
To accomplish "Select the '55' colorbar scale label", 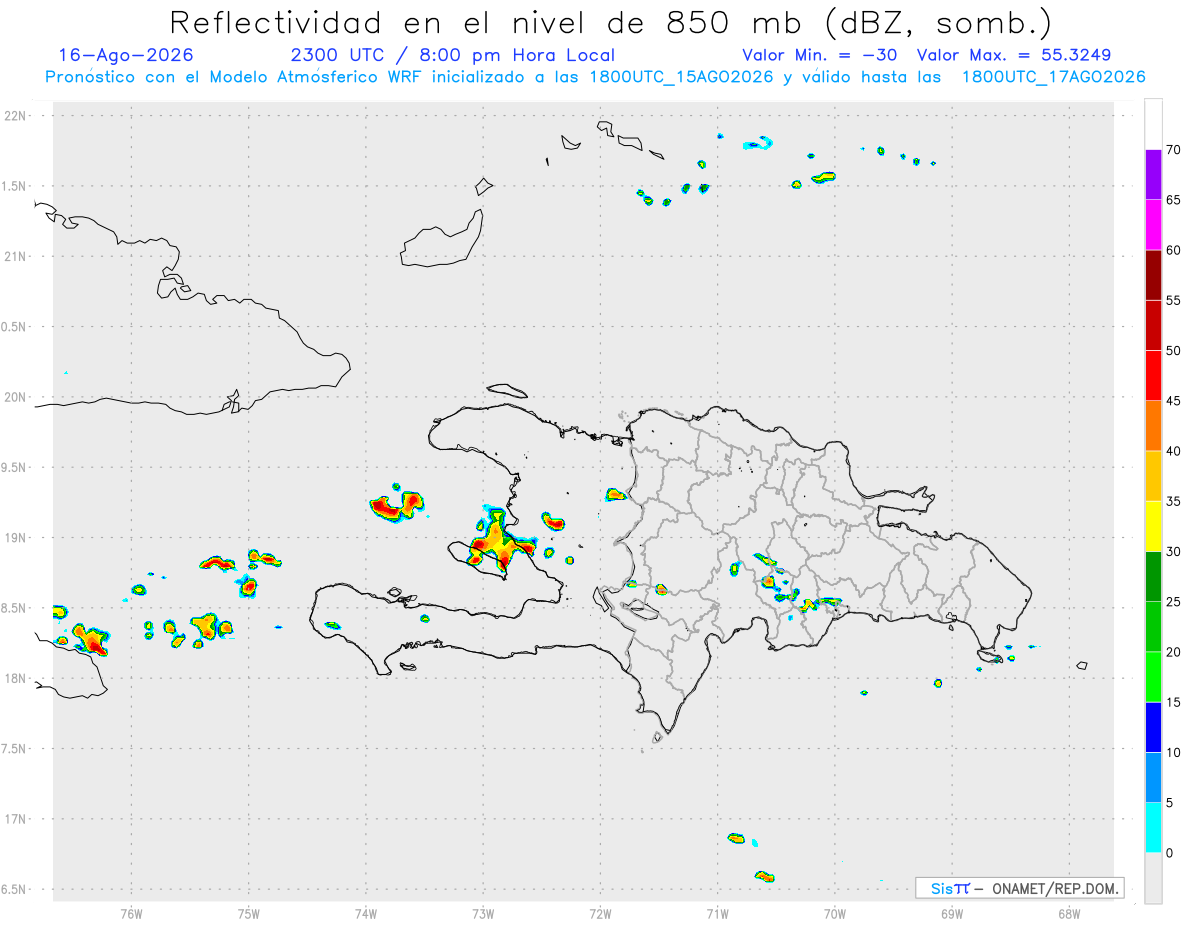I will pyautogui.click(x=1174, y=301).
